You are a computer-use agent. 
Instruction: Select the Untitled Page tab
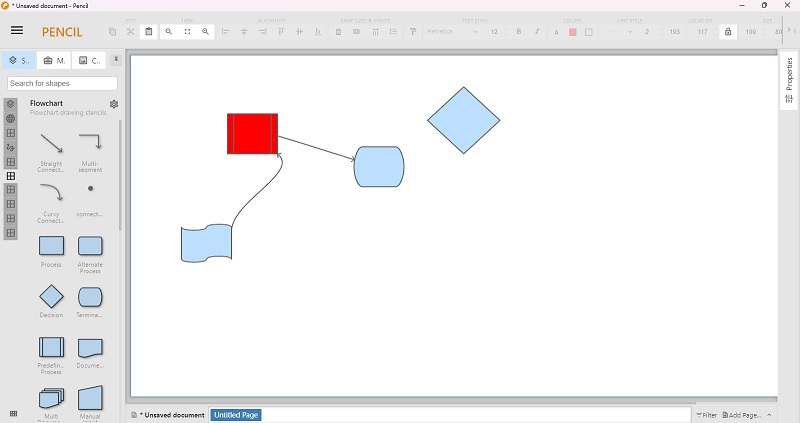(236, 415)
